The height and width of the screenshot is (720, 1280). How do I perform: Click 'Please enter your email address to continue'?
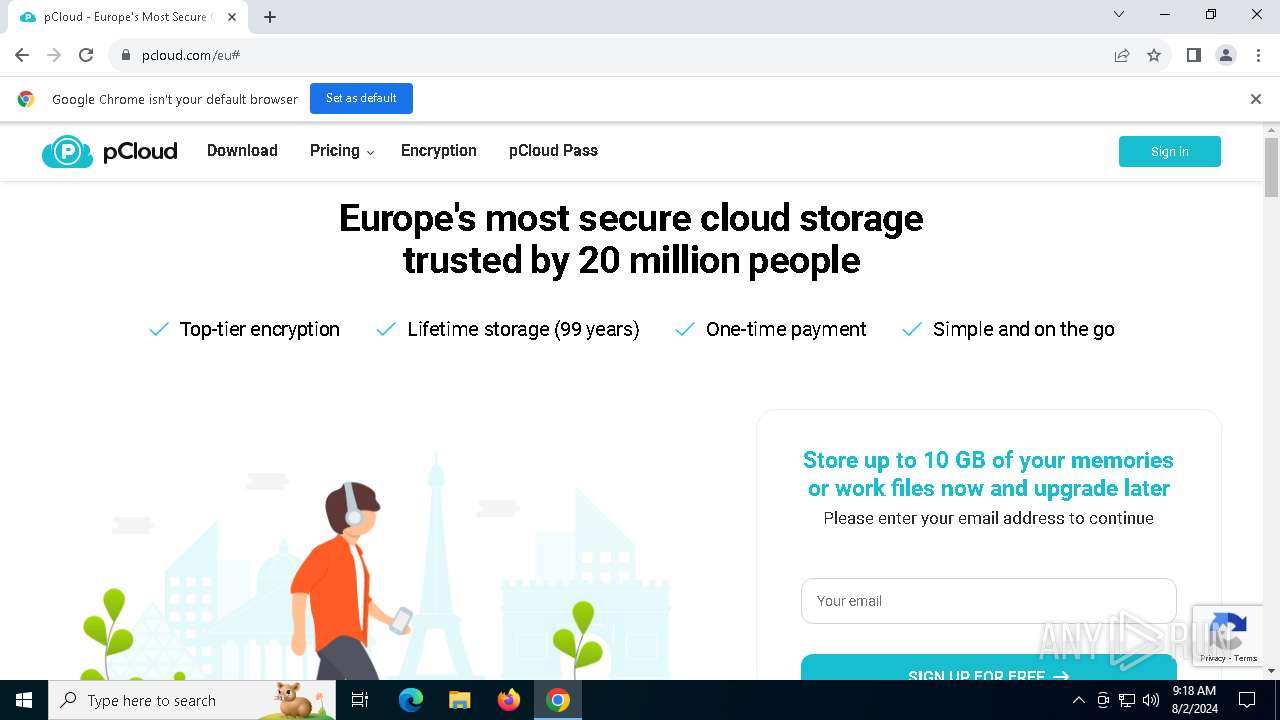(989, 518)
